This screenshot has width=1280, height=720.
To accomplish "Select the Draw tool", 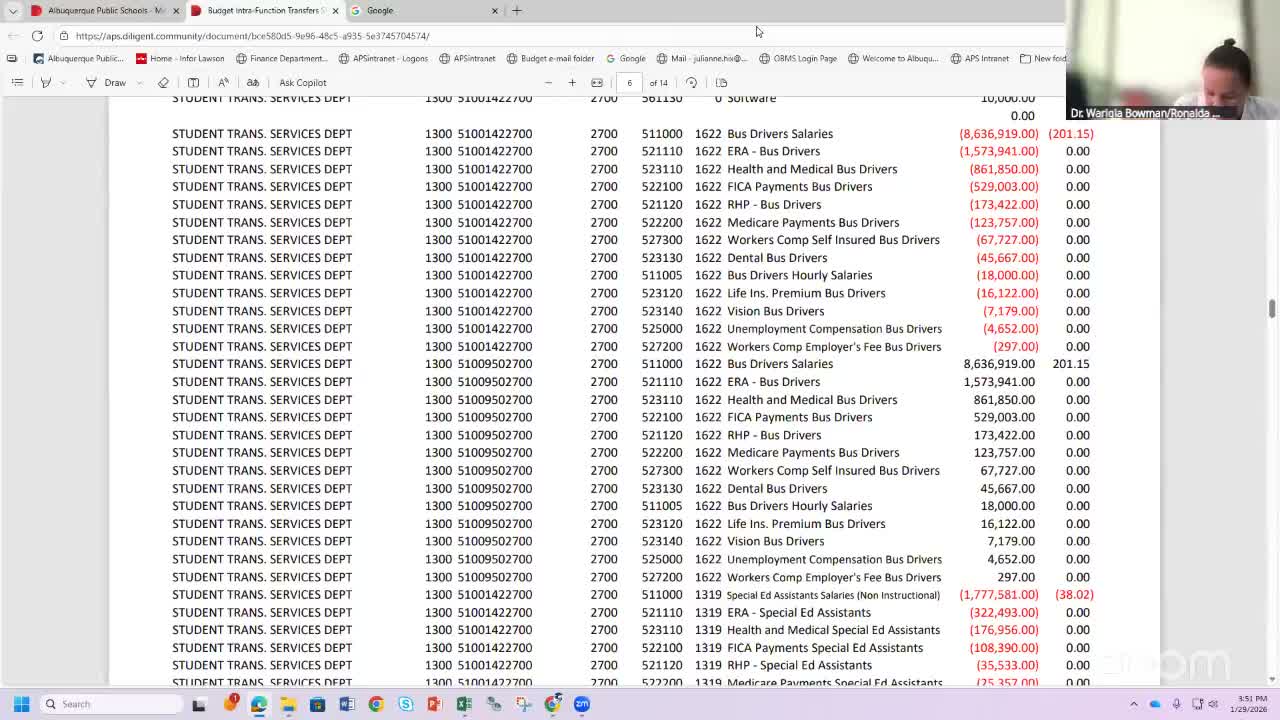I will 106,82.
